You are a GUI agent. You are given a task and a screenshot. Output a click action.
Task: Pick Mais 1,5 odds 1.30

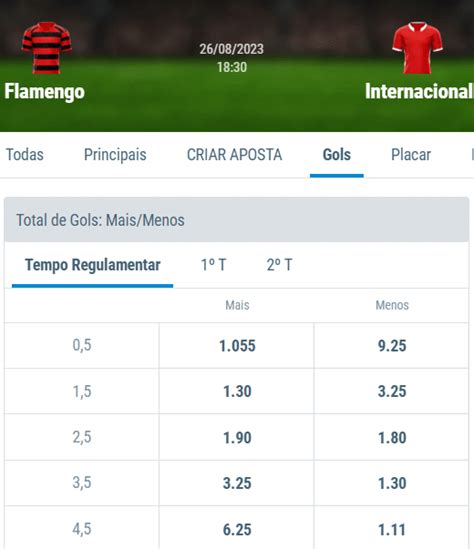(x=237, y=391)
